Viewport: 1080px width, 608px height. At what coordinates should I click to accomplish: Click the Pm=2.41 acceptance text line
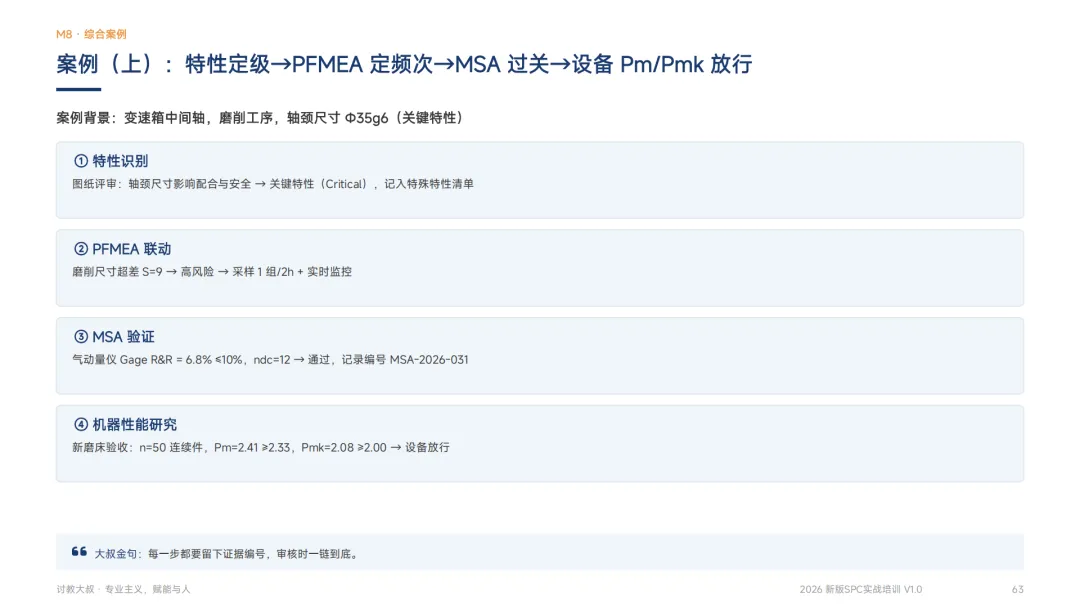pyautogui.click(x=260, y=447)
